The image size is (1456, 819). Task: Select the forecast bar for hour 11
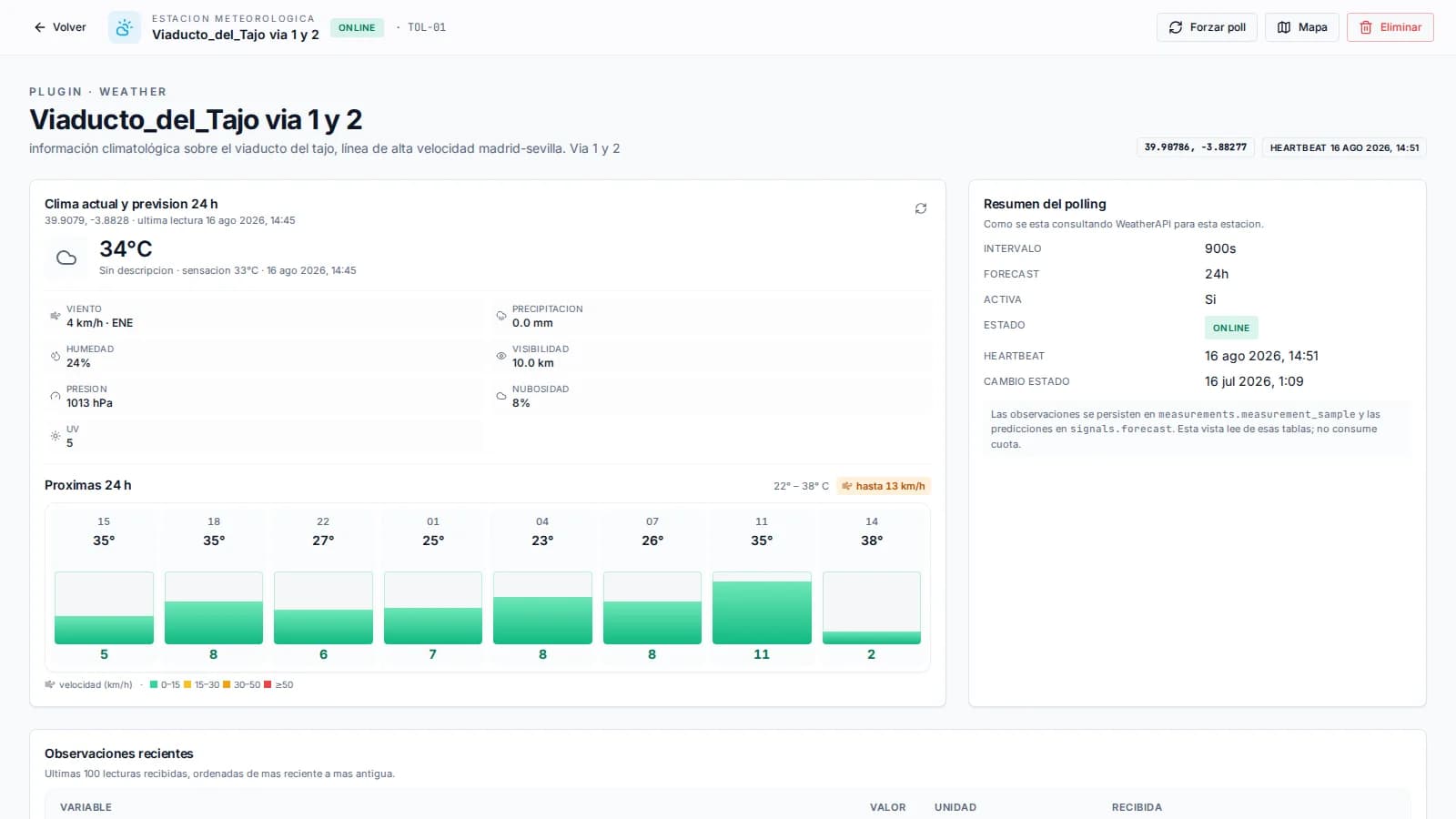762,608
